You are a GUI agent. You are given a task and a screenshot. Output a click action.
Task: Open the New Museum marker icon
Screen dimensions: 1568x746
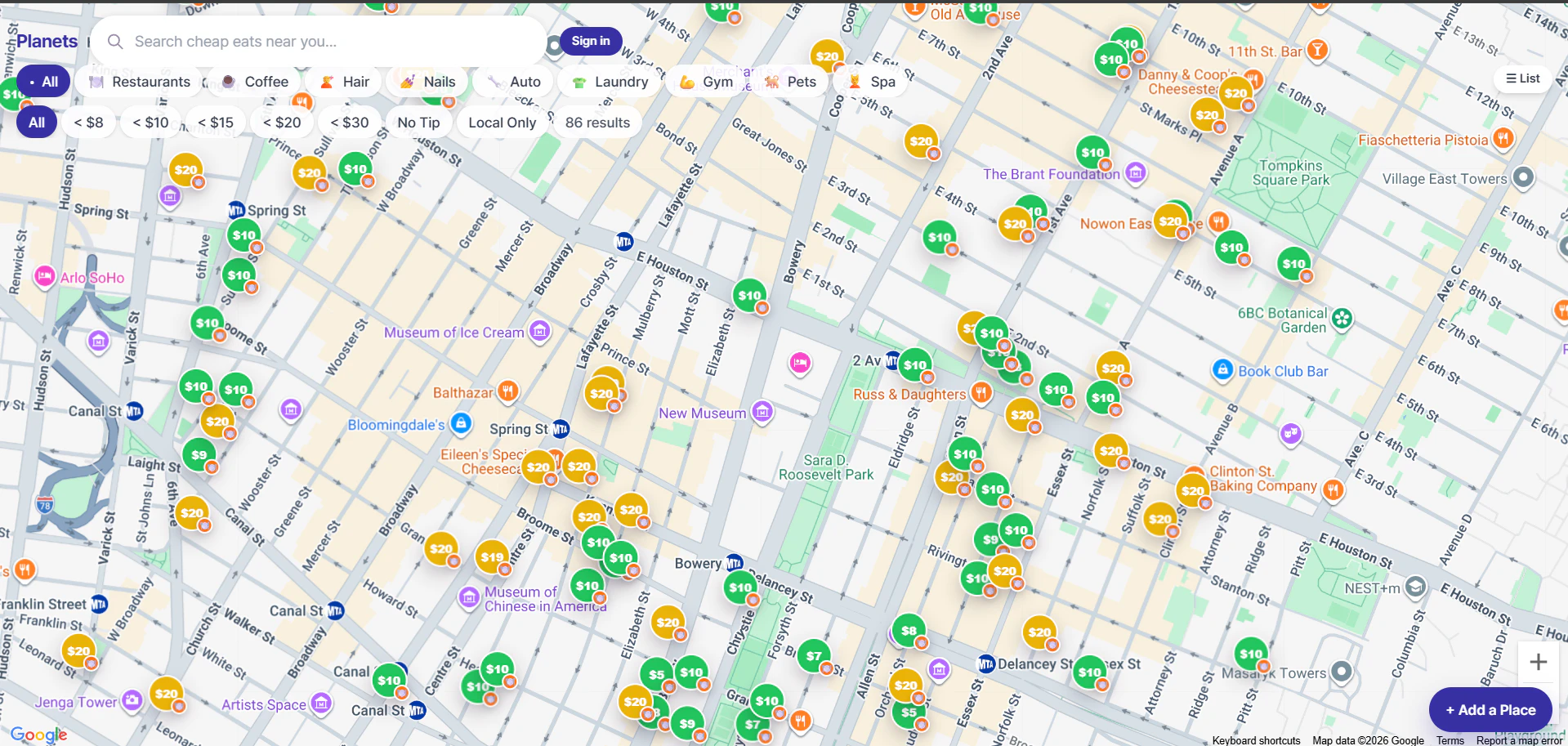pos(762,412)
